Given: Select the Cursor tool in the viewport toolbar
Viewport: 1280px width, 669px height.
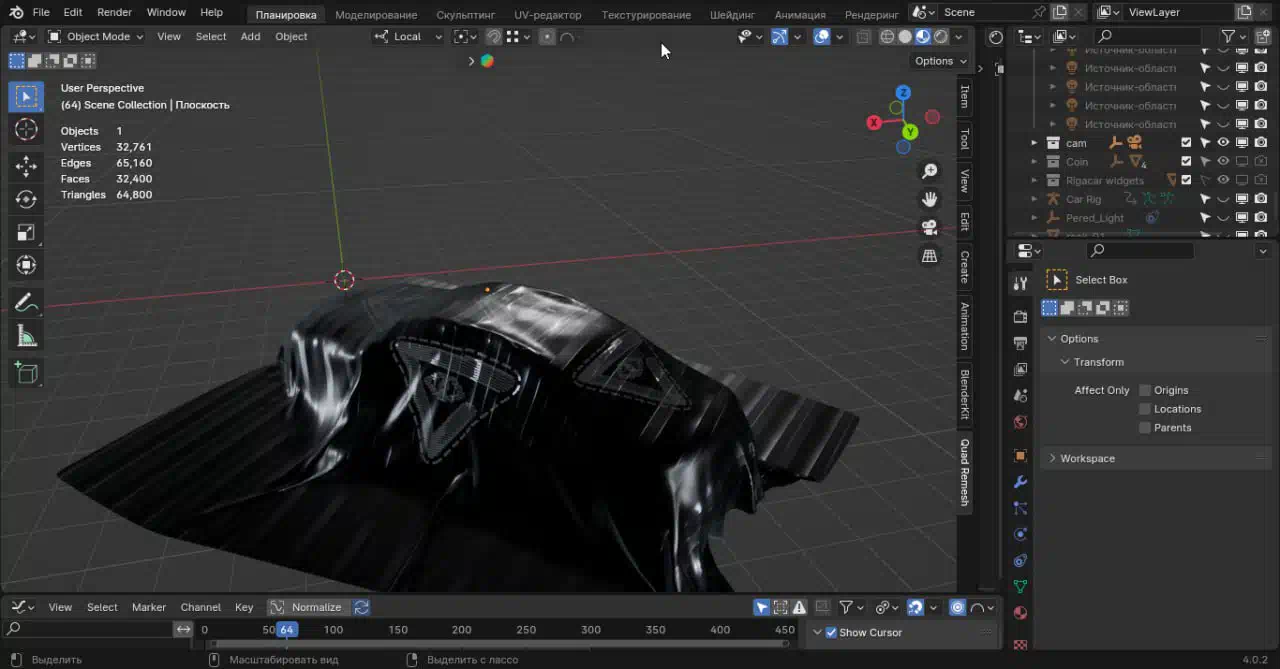Looking at the screenshot, I should pos(26,129).
